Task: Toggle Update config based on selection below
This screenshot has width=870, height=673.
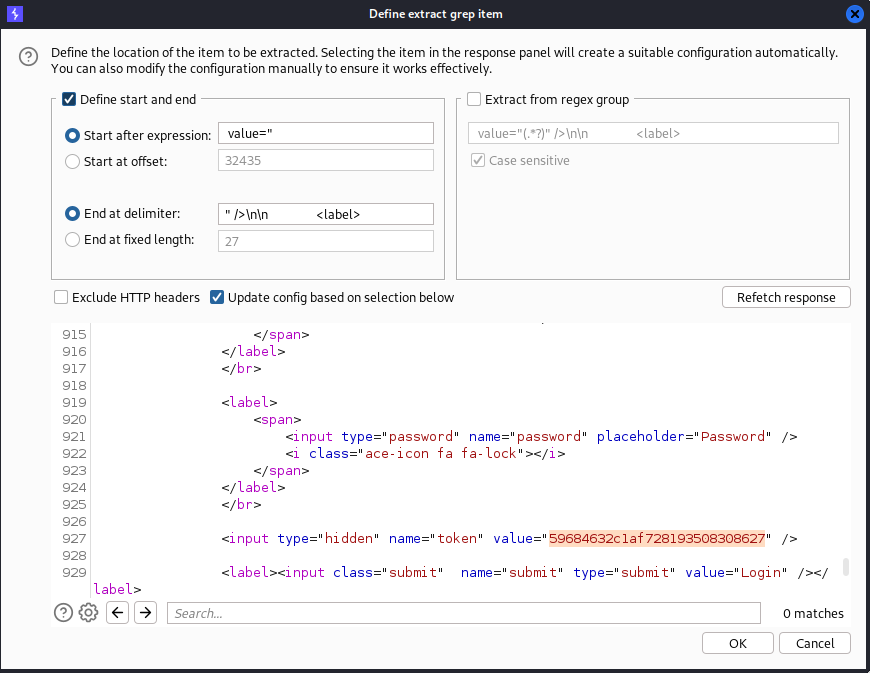Action: pos(217,297)
